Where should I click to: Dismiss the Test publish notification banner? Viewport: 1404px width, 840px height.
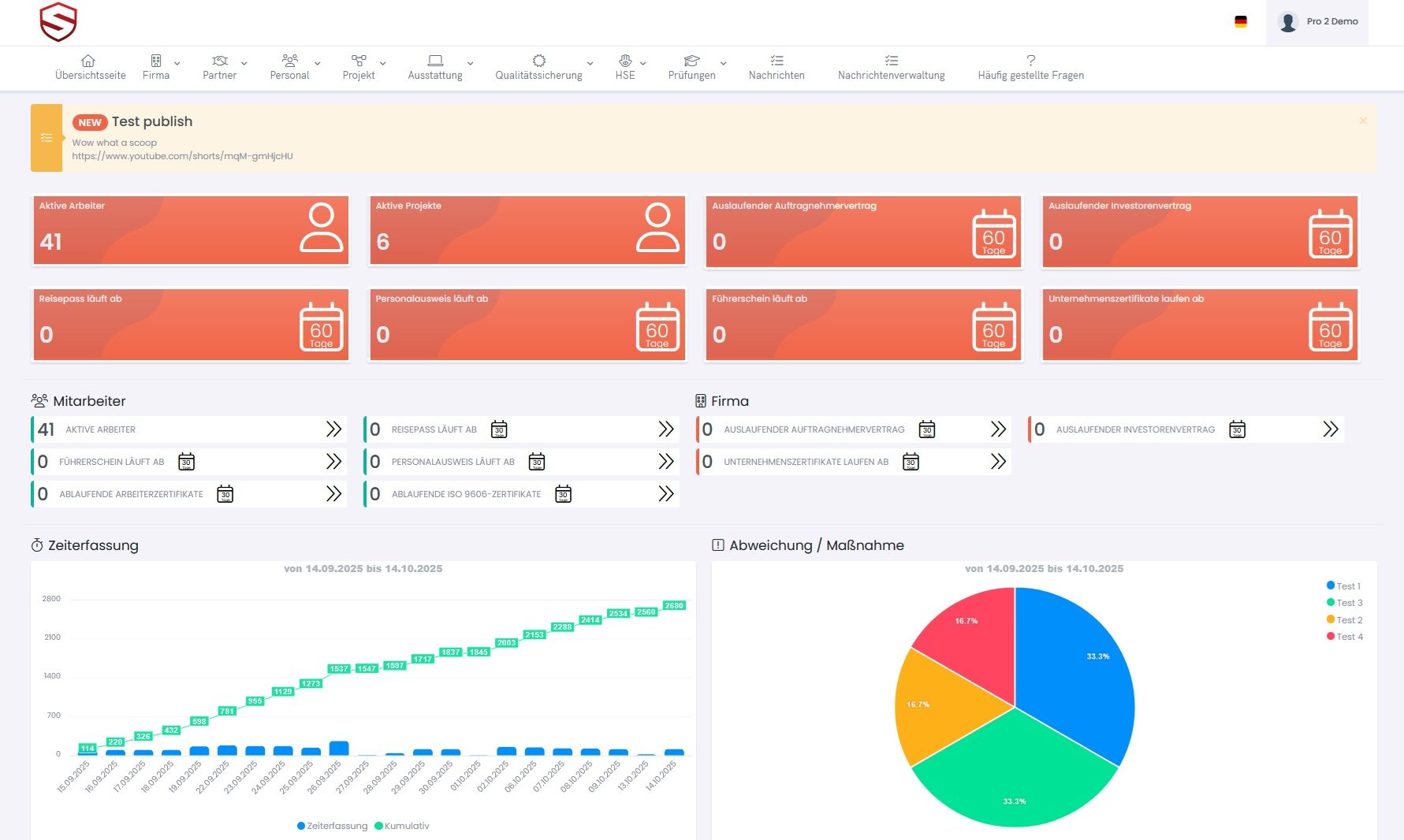1362,121
